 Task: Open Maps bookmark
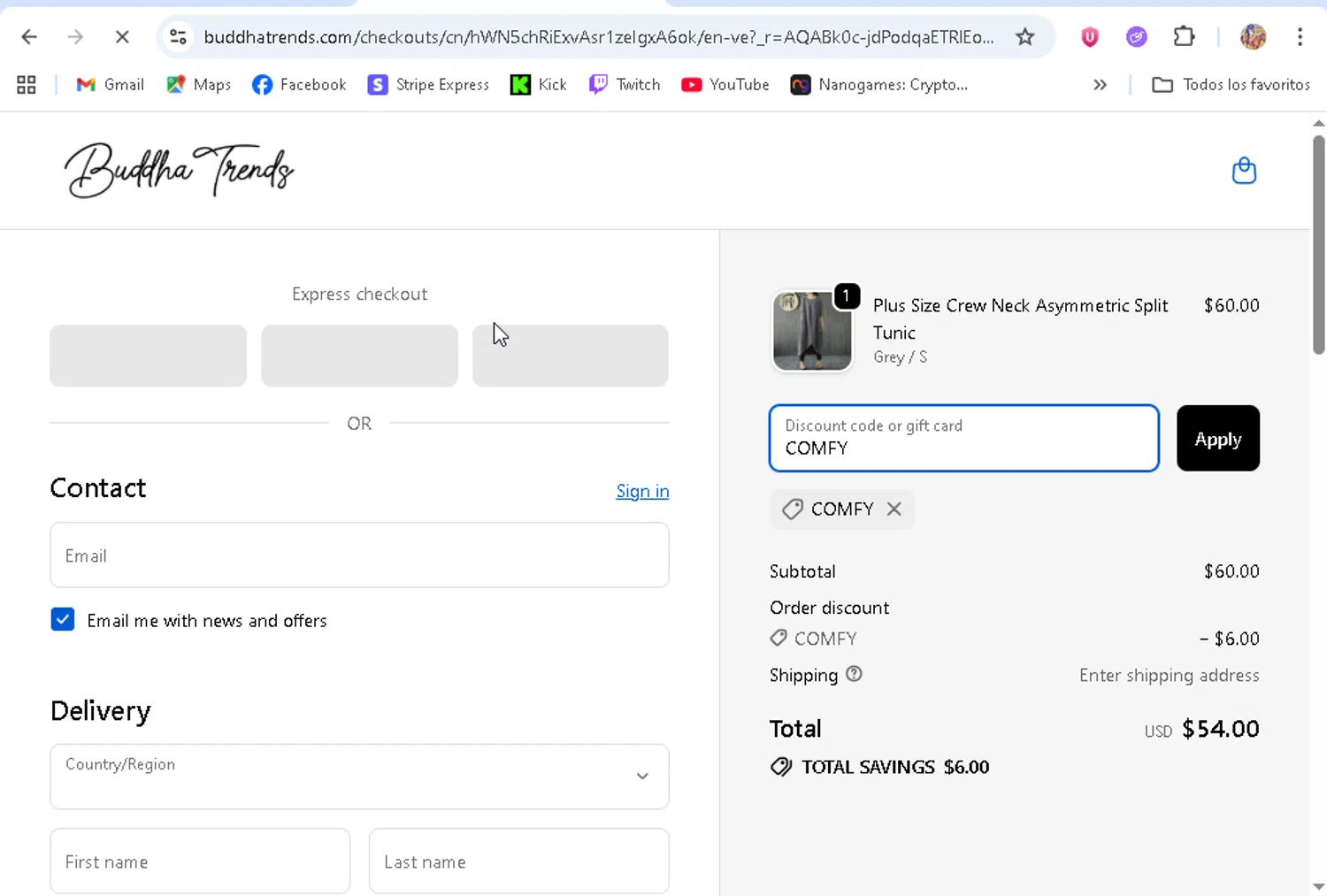(x=199, y=85)
